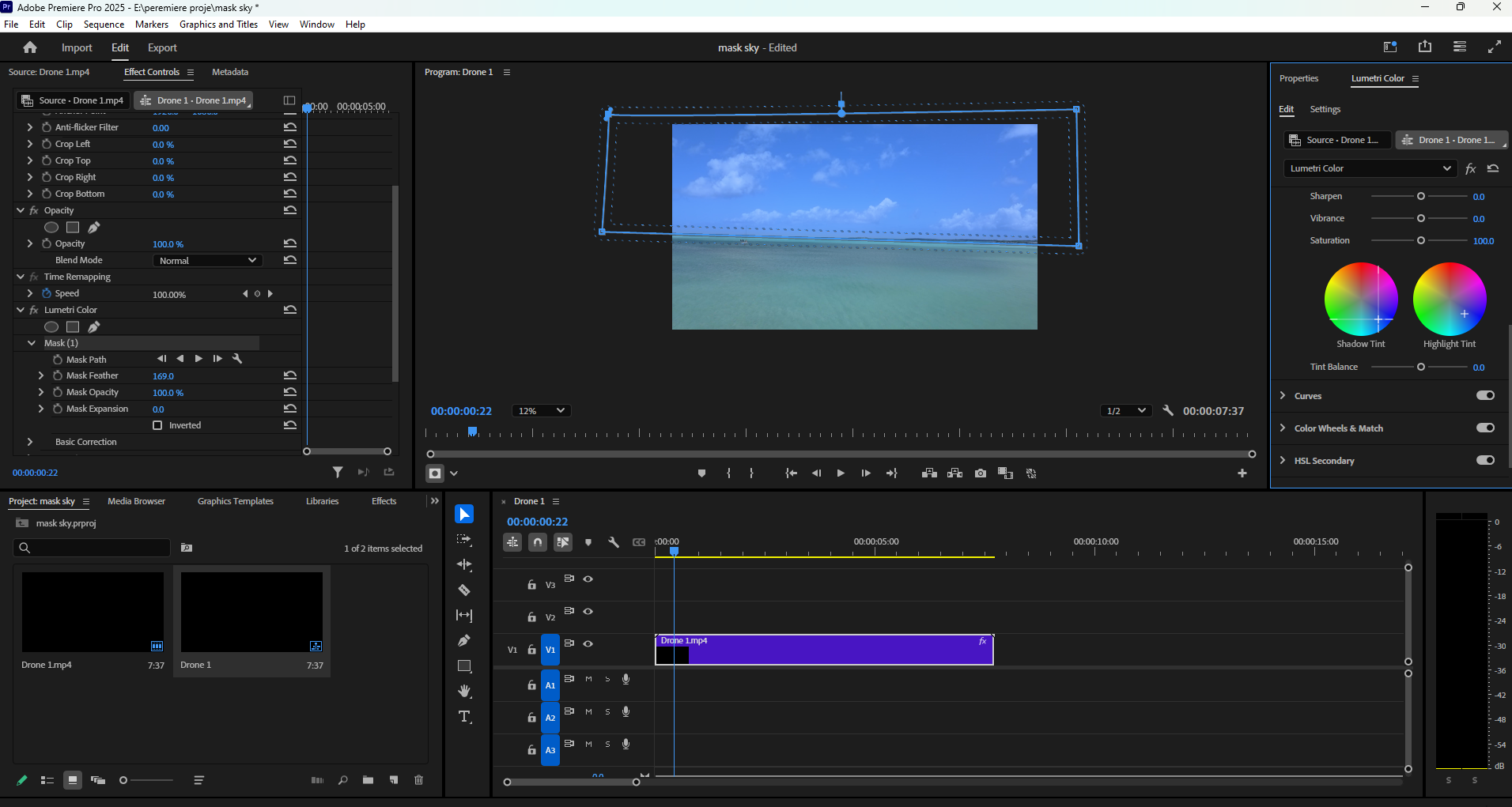This screenshot has width=1512, height=807.
Task: Toggle Color Wheels & Match switch
Action: point(1485,428)
